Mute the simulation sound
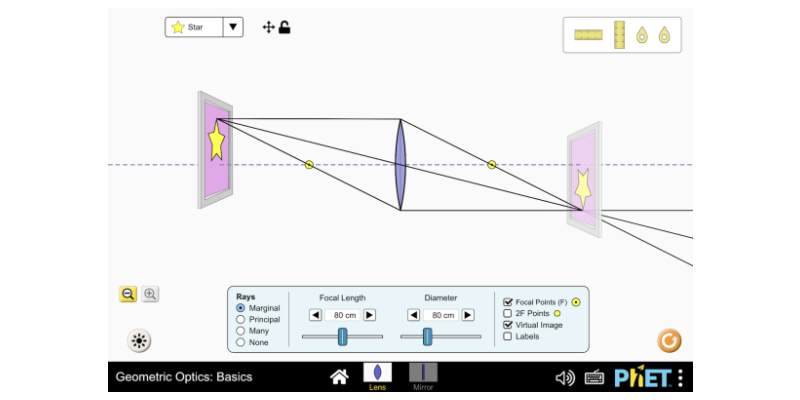Image resolution: width=800 pixels, height=400 pixels. tap(565, 377)
